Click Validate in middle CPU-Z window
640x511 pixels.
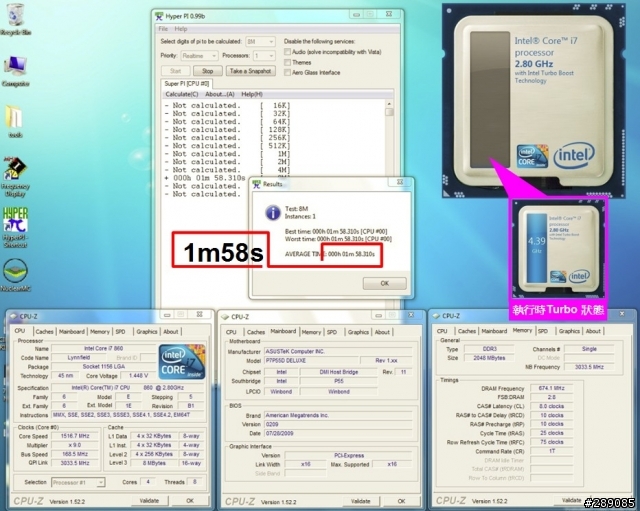360,501
